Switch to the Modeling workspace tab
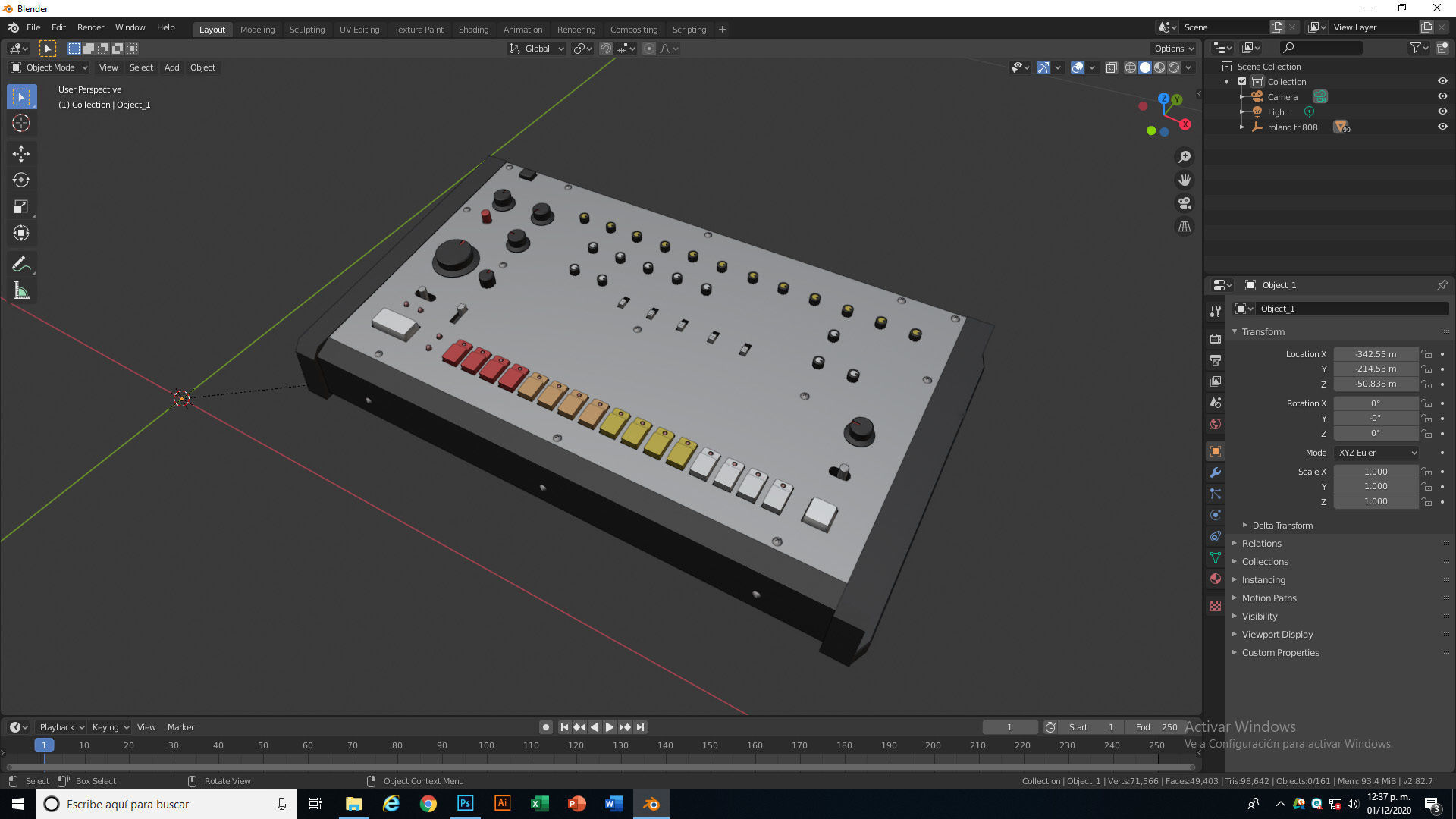 (257, 30)
